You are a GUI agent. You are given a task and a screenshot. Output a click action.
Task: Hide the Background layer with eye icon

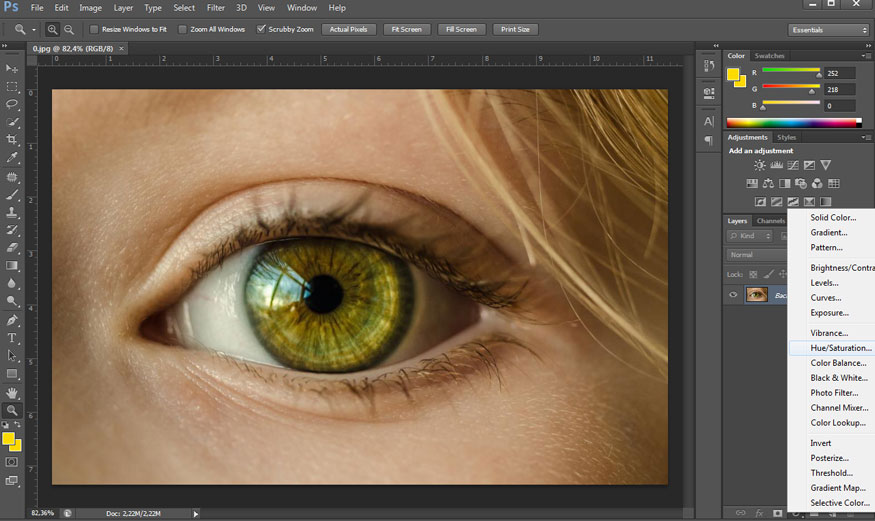click(733, 294)
